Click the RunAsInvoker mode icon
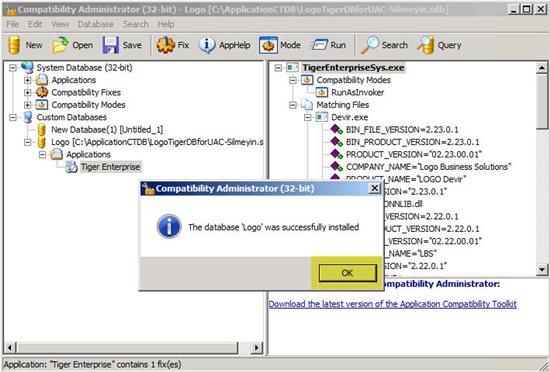550x372 pixels. tap(322, 92)
